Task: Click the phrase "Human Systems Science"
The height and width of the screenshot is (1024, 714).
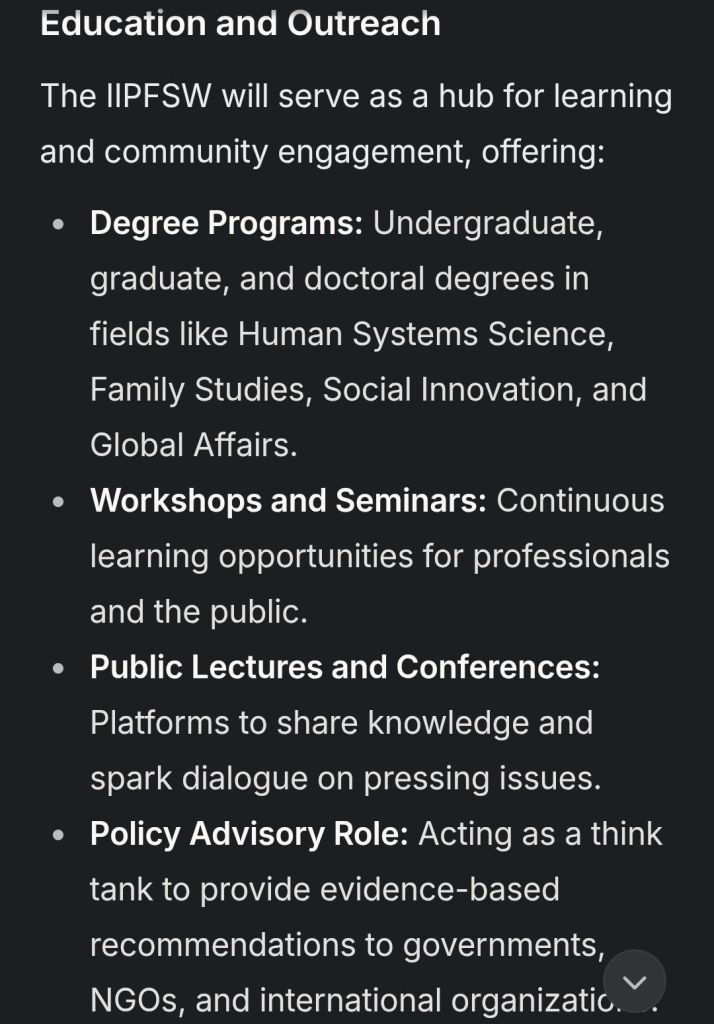Action: point(424,334)
